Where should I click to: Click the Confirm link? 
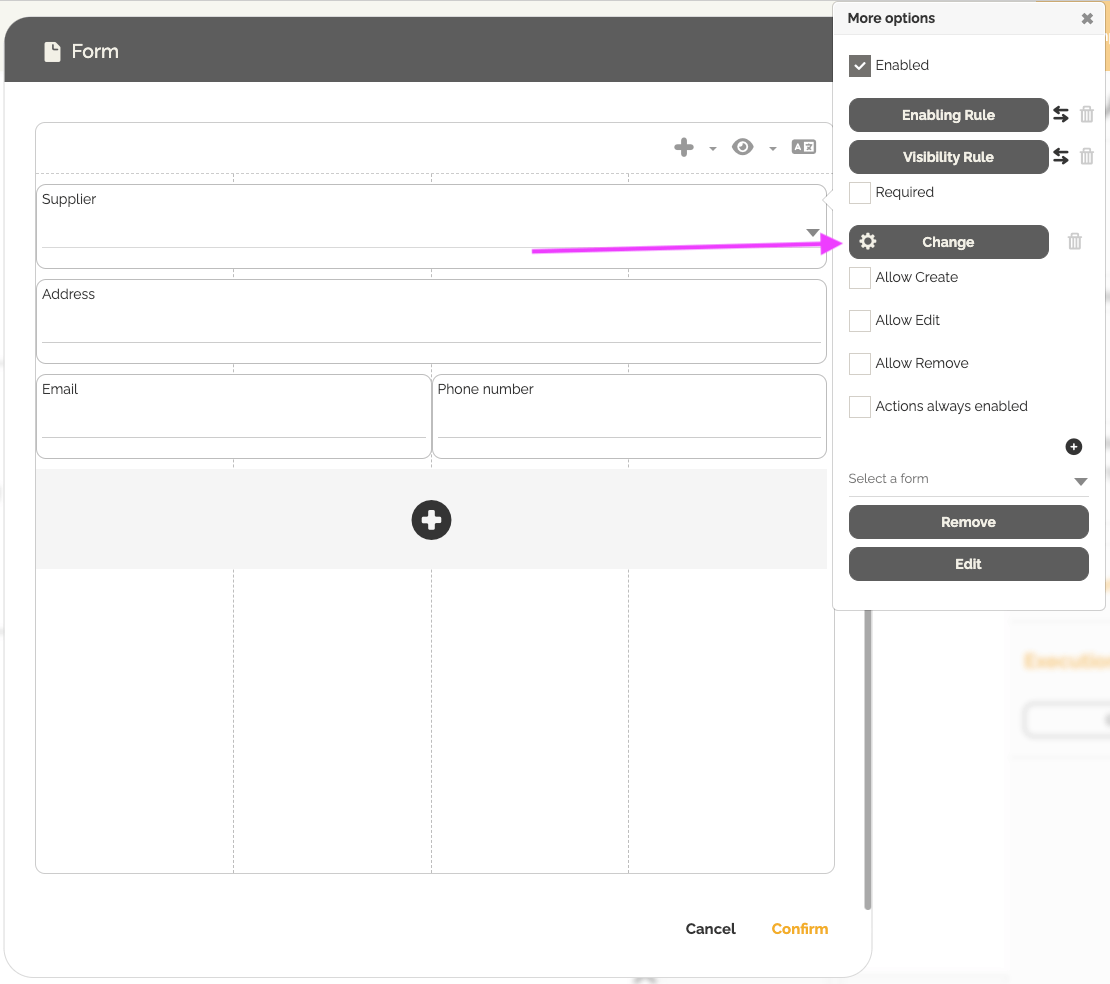799,929
